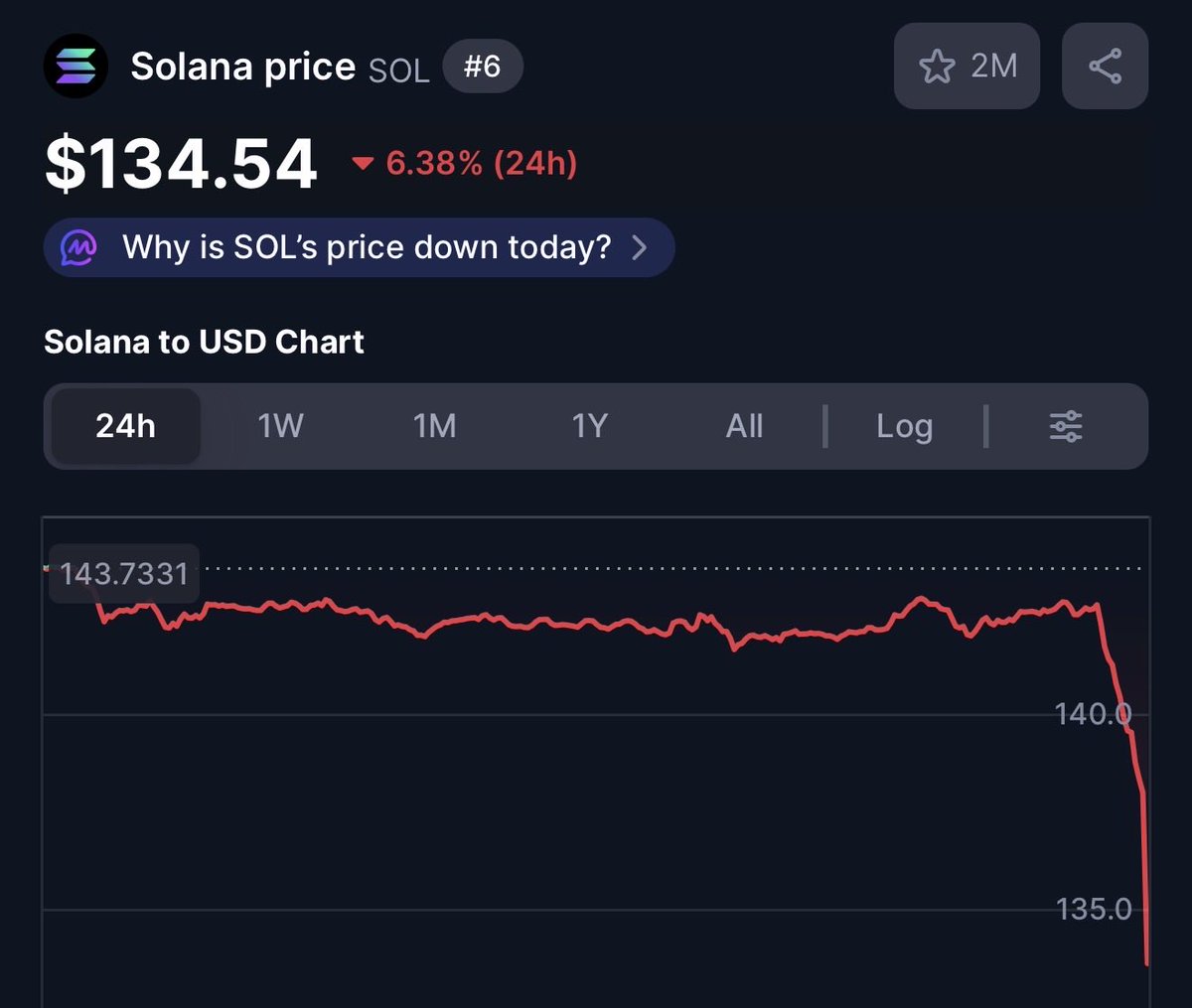Click the 143.7331 price level label
This screenshot has width=1192, height=1008.
pyautogui.click(x=123, y=573)
